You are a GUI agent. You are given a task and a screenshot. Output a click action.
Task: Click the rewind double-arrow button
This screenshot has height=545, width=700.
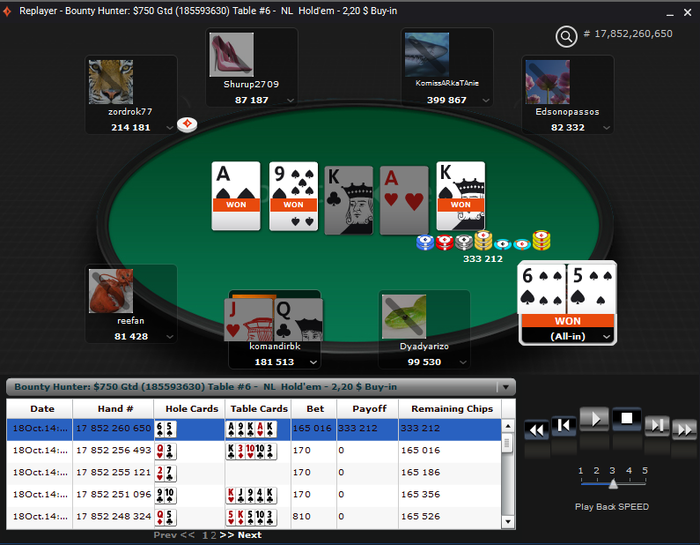click(536, 430)
